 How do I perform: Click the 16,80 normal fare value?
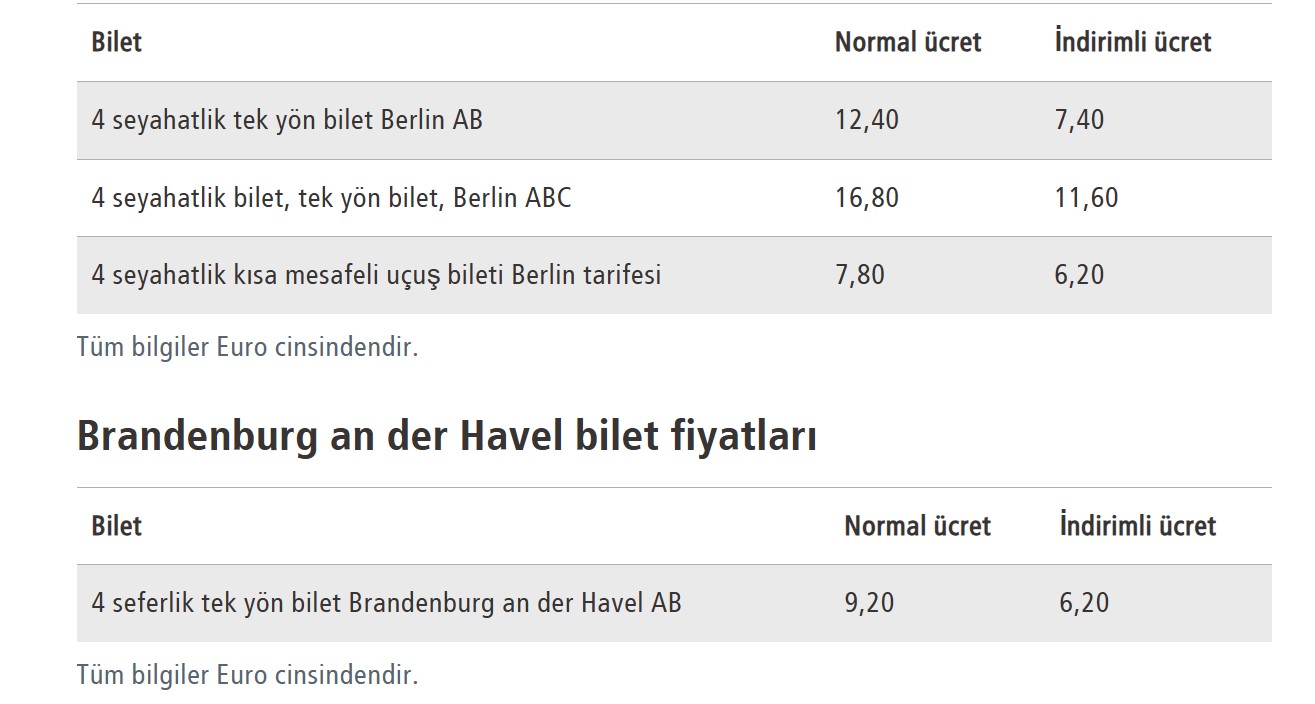coord(867,198)
